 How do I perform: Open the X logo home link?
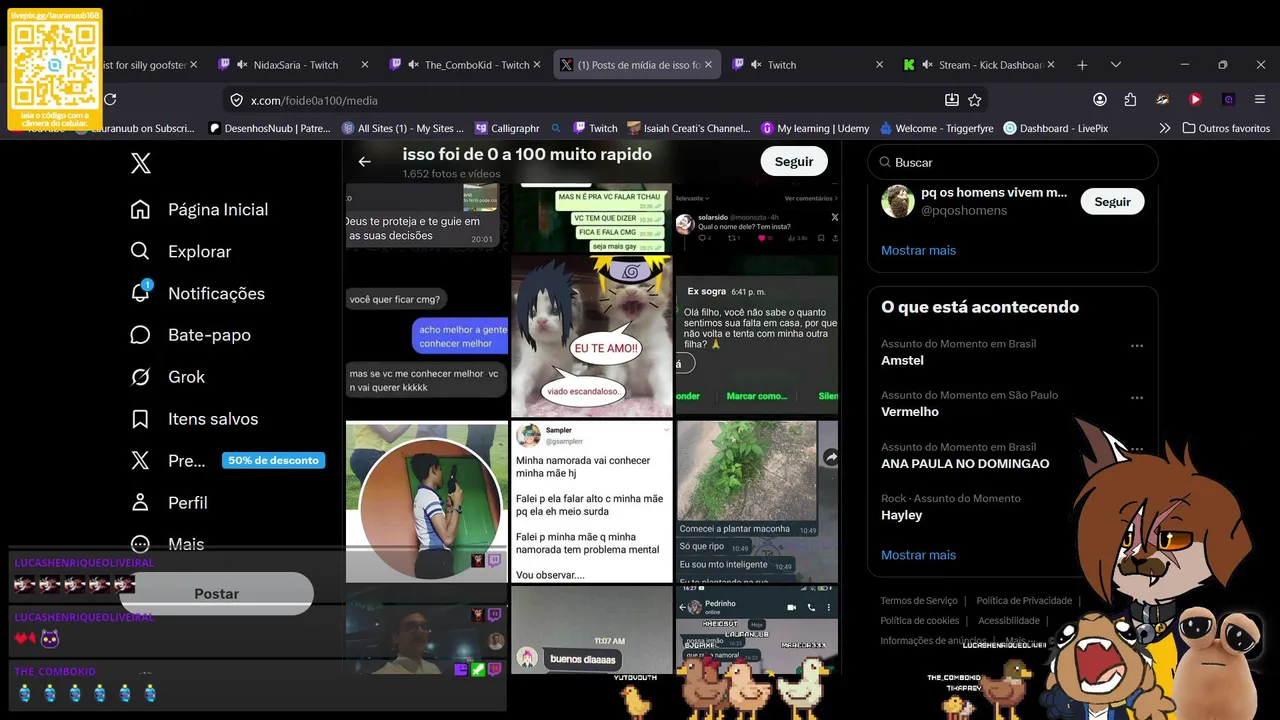pos(141,164)
